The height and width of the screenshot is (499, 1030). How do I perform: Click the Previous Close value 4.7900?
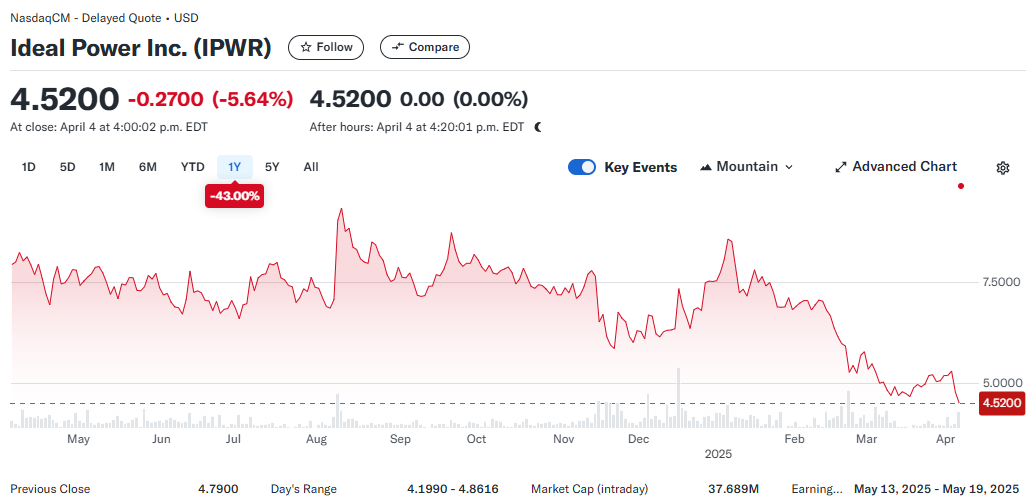tap(218, 489)
